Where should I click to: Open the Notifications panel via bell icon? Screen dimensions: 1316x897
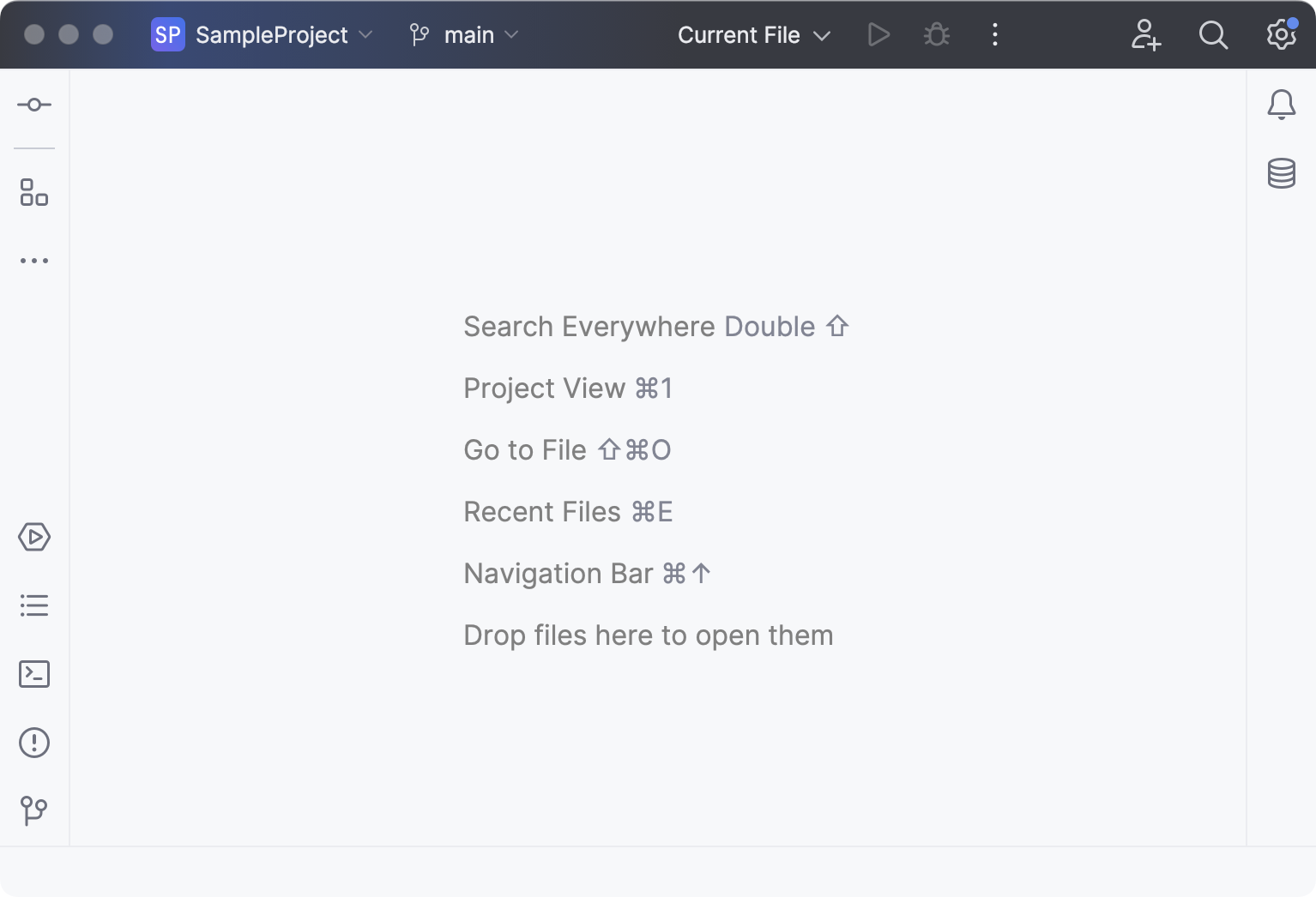[1281, 104]
